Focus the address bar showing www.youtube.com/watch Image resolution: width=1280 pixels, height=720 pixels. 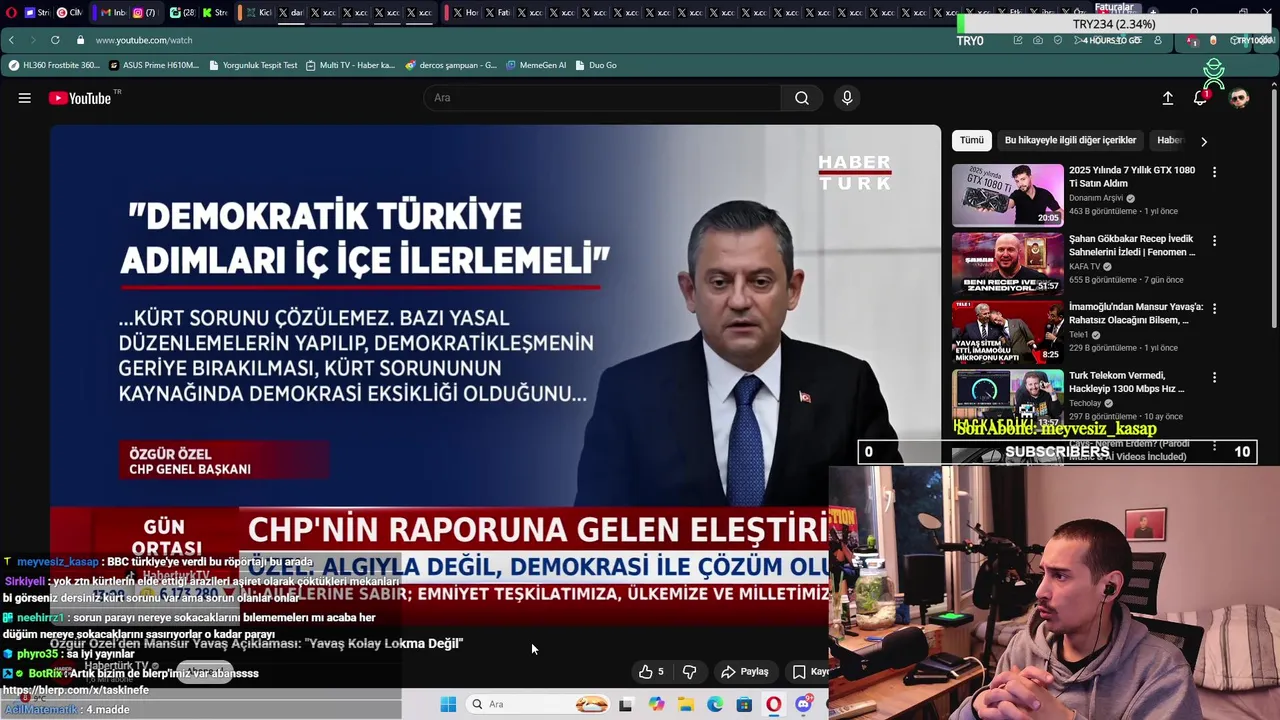(144, 40)
